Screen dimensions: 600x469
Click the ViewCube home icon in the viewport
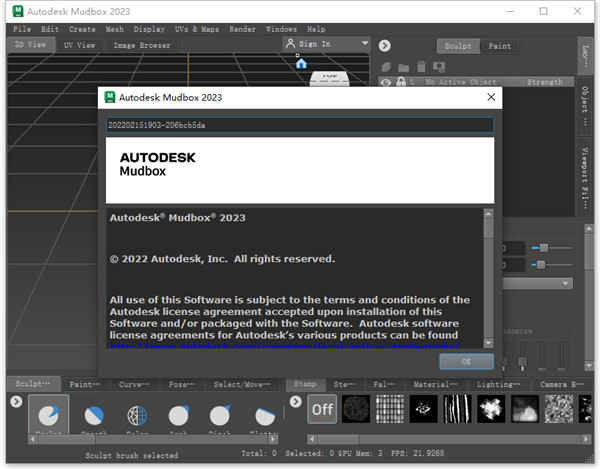pos(301,63)
